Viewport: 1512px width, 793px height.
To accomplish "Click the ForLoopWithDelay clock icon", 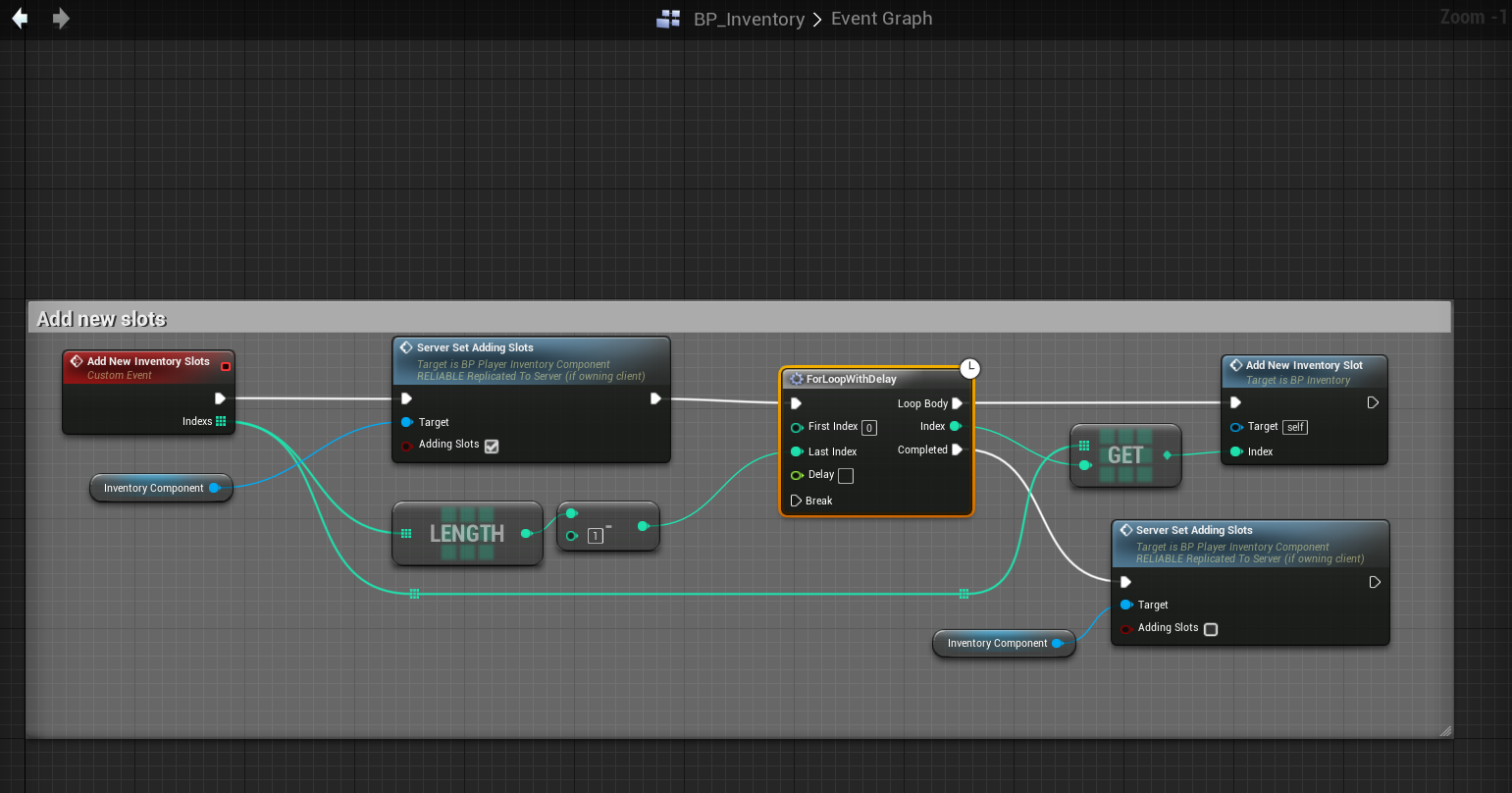I will [969, 368].
